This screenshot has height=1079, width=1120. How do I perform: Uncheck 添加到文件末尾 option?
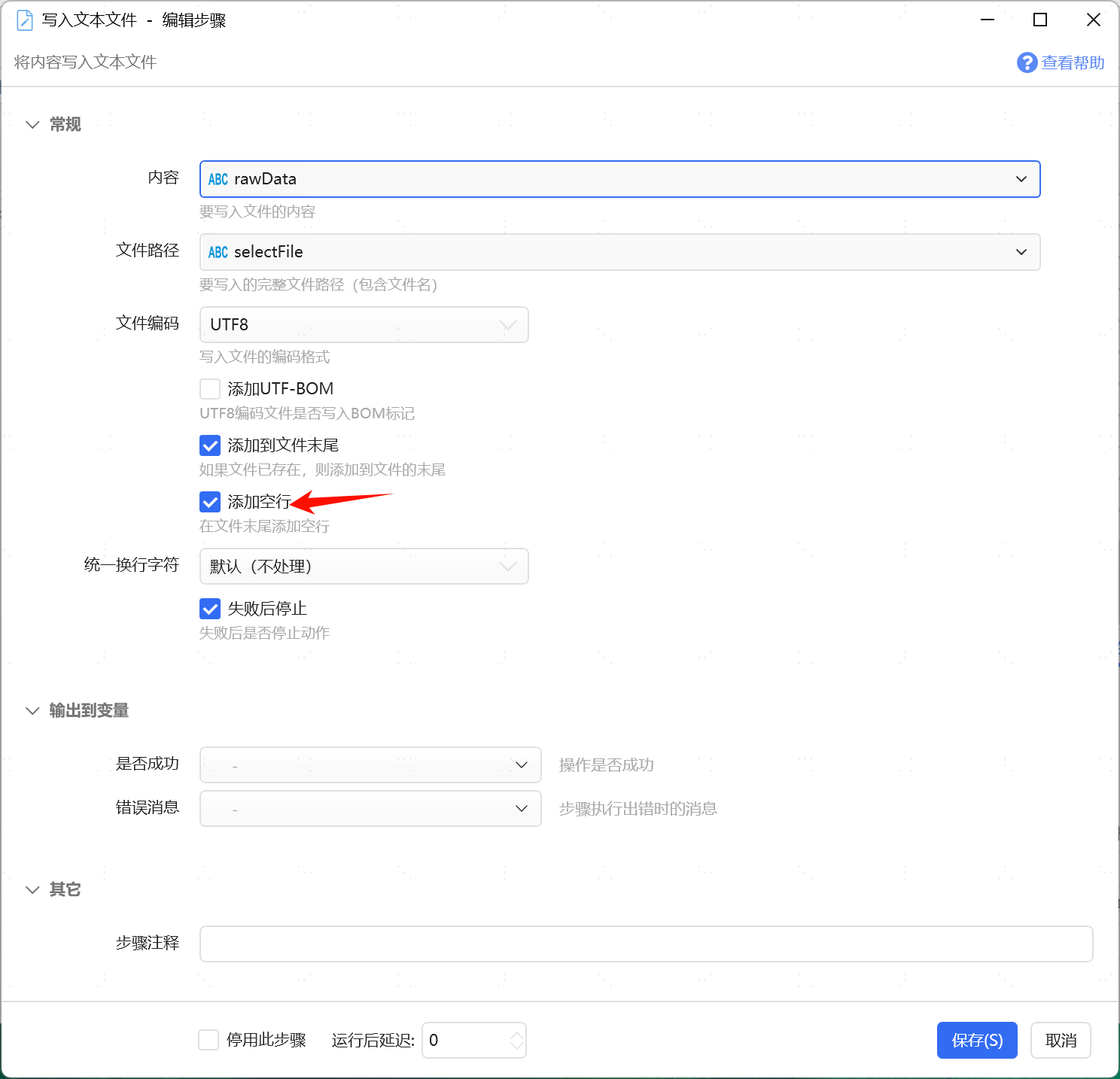click(210, 445)
